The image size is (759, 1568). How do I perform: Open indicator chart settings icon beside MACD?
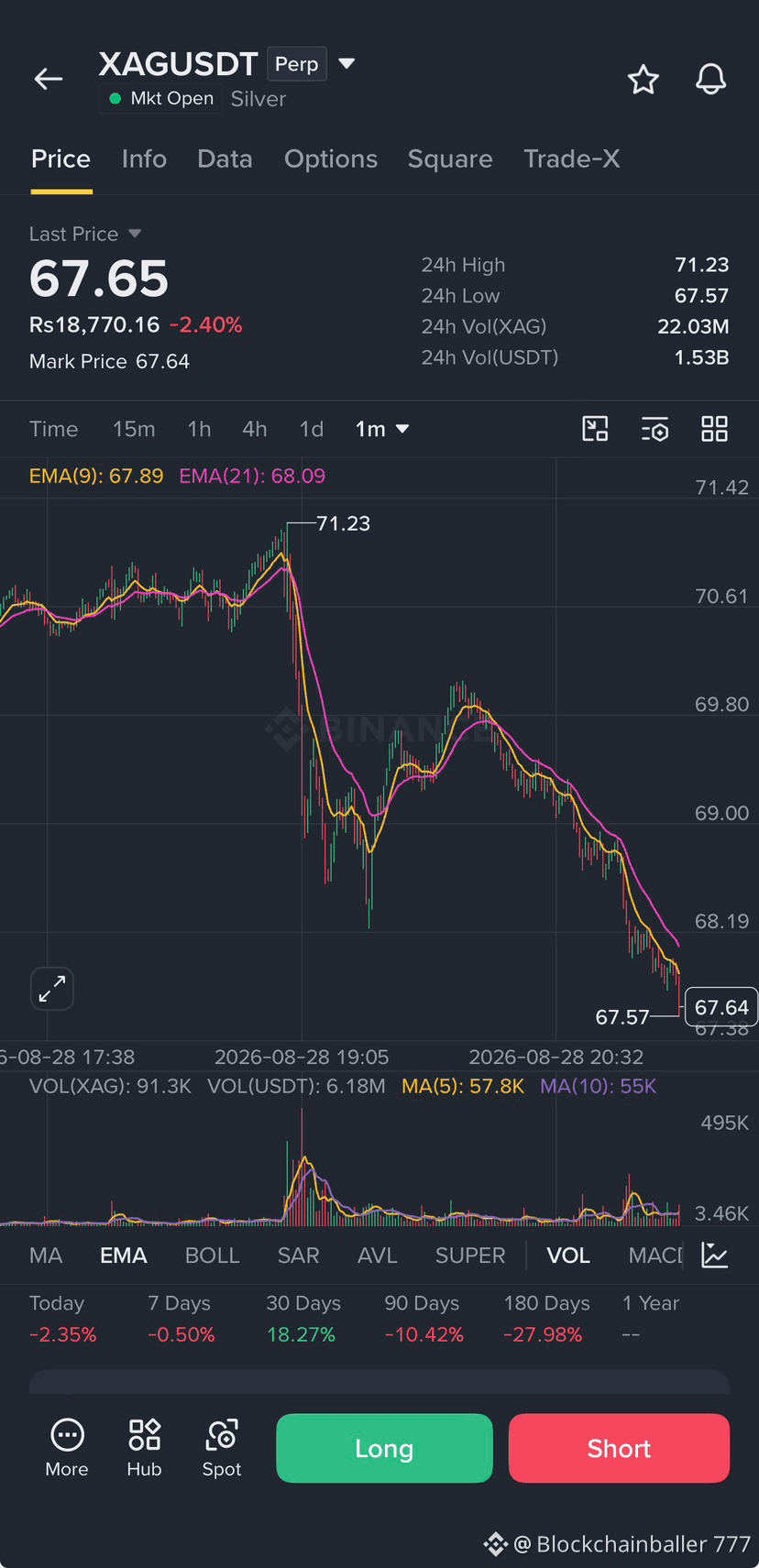pos(714,1255)
